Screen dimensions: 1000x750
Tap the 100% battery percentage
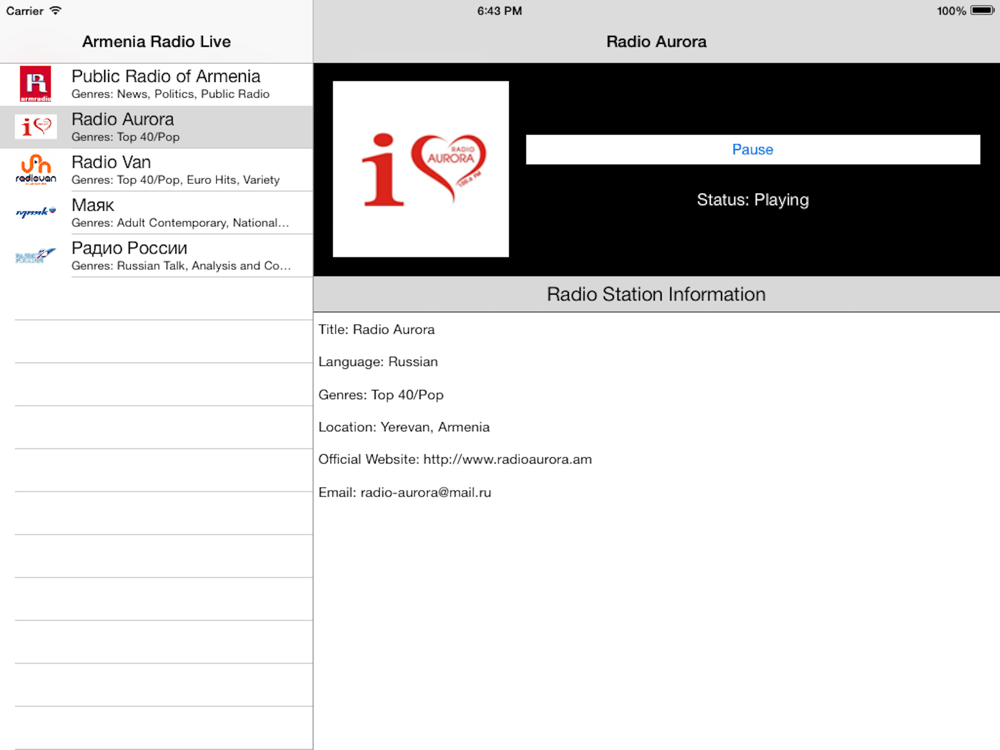point(951,11)
